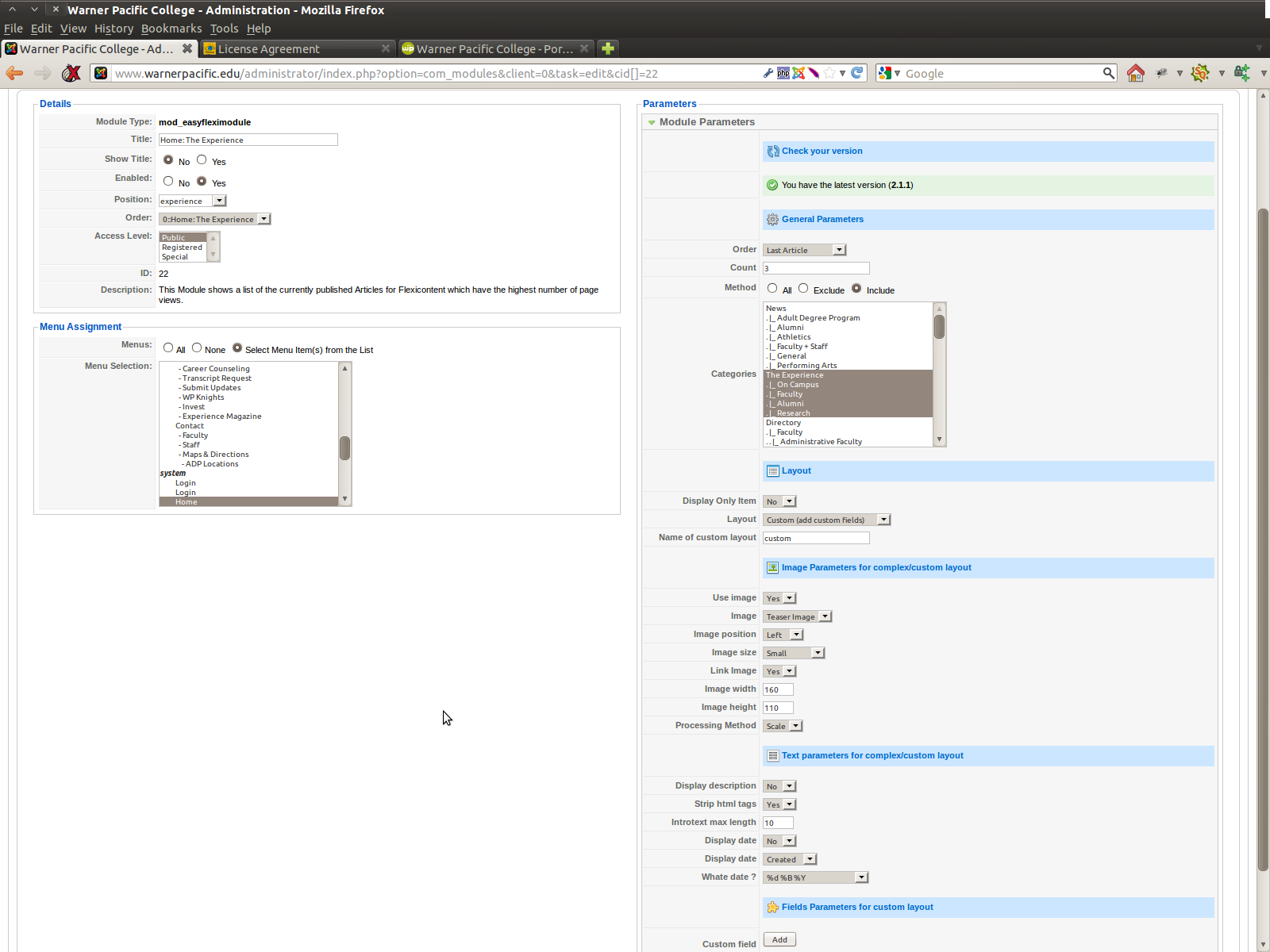This screenshot has height=952, width=1270.
Task: Click the Title input field
Action: pyautogui.click(x=248, y=140)
